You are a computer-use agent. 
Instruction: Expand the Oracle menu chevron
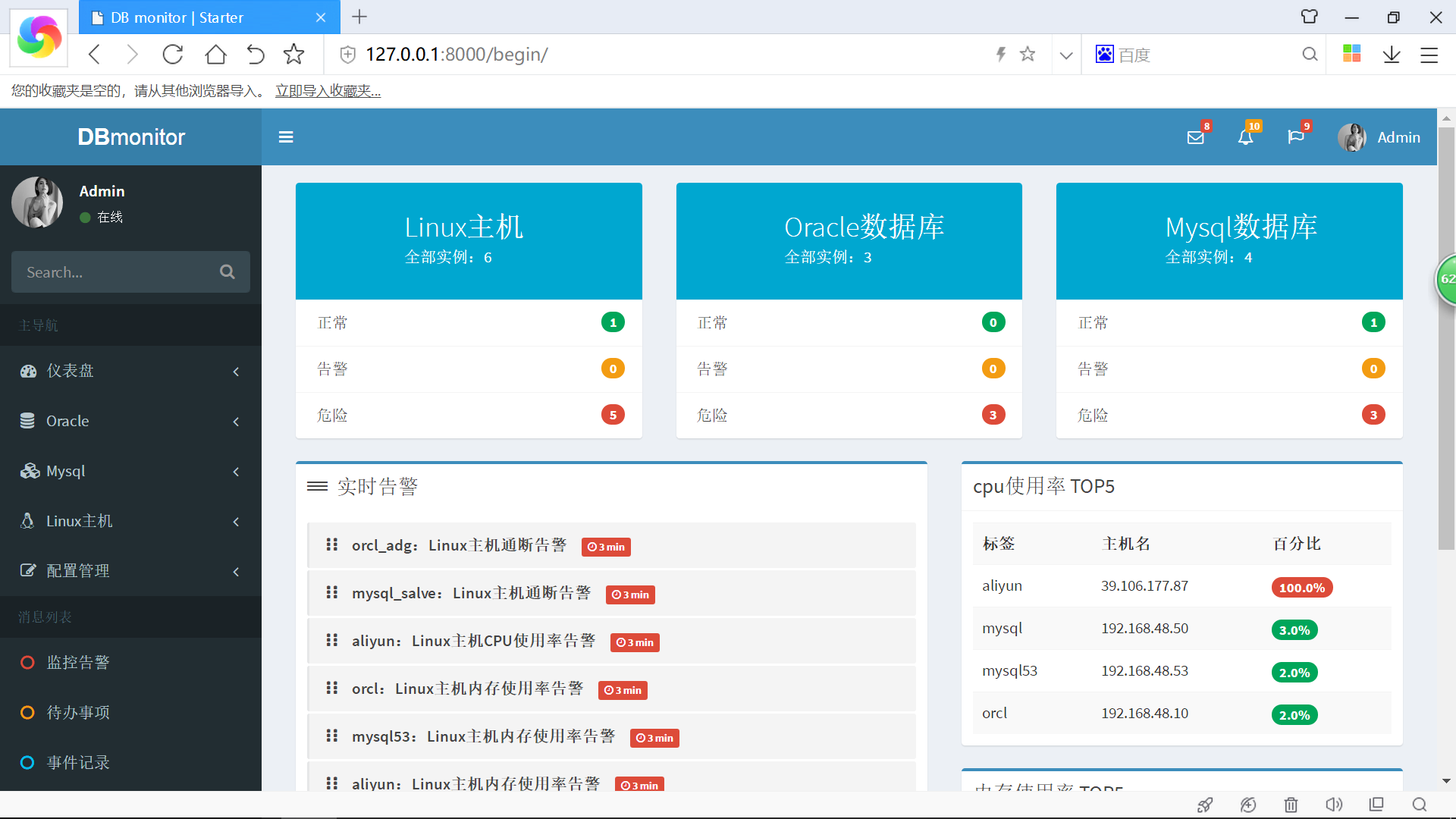[236, 422]
